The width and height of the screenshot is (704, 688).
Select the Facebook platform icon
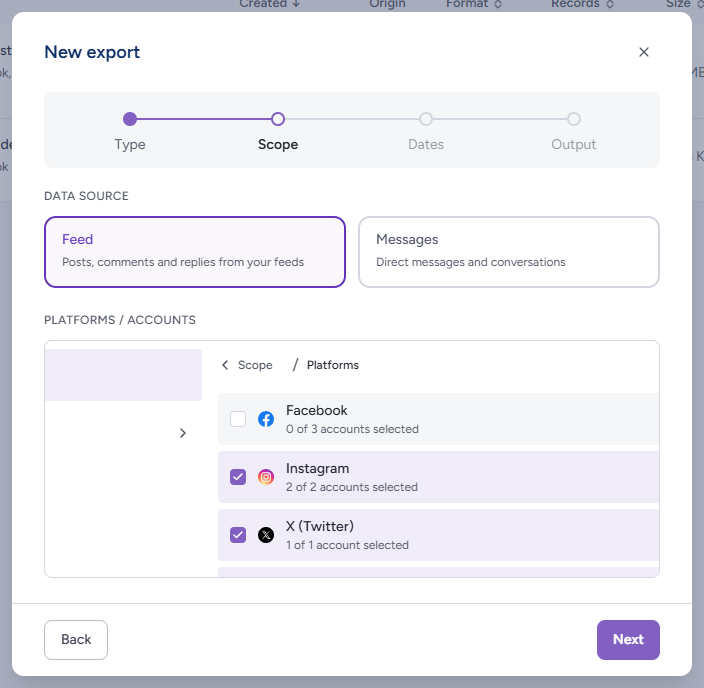266,419
